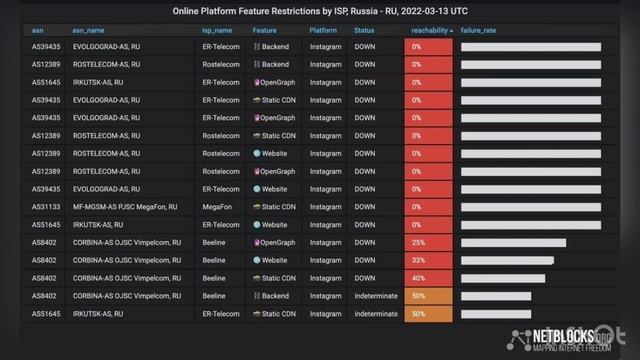Viewport: 640px width, 360px height.
Task: Click the 40% reachability cell
Action: tap(429, 278)
